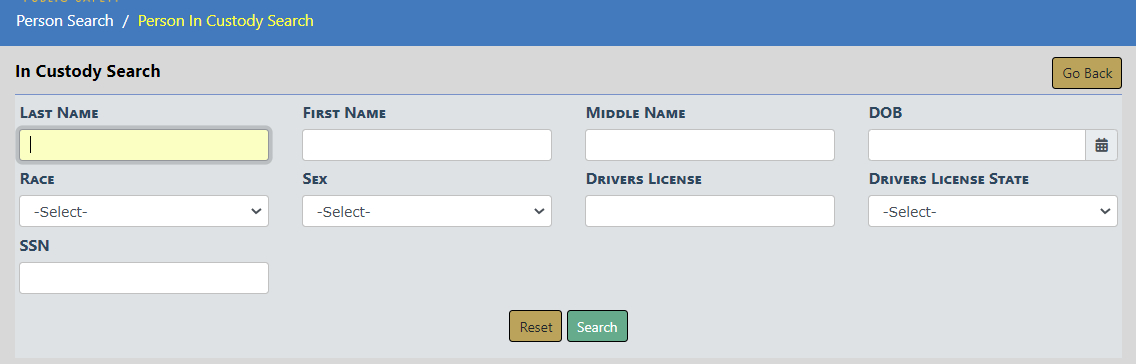
Task: Click into the First Name field
Action: click(427, 145)
